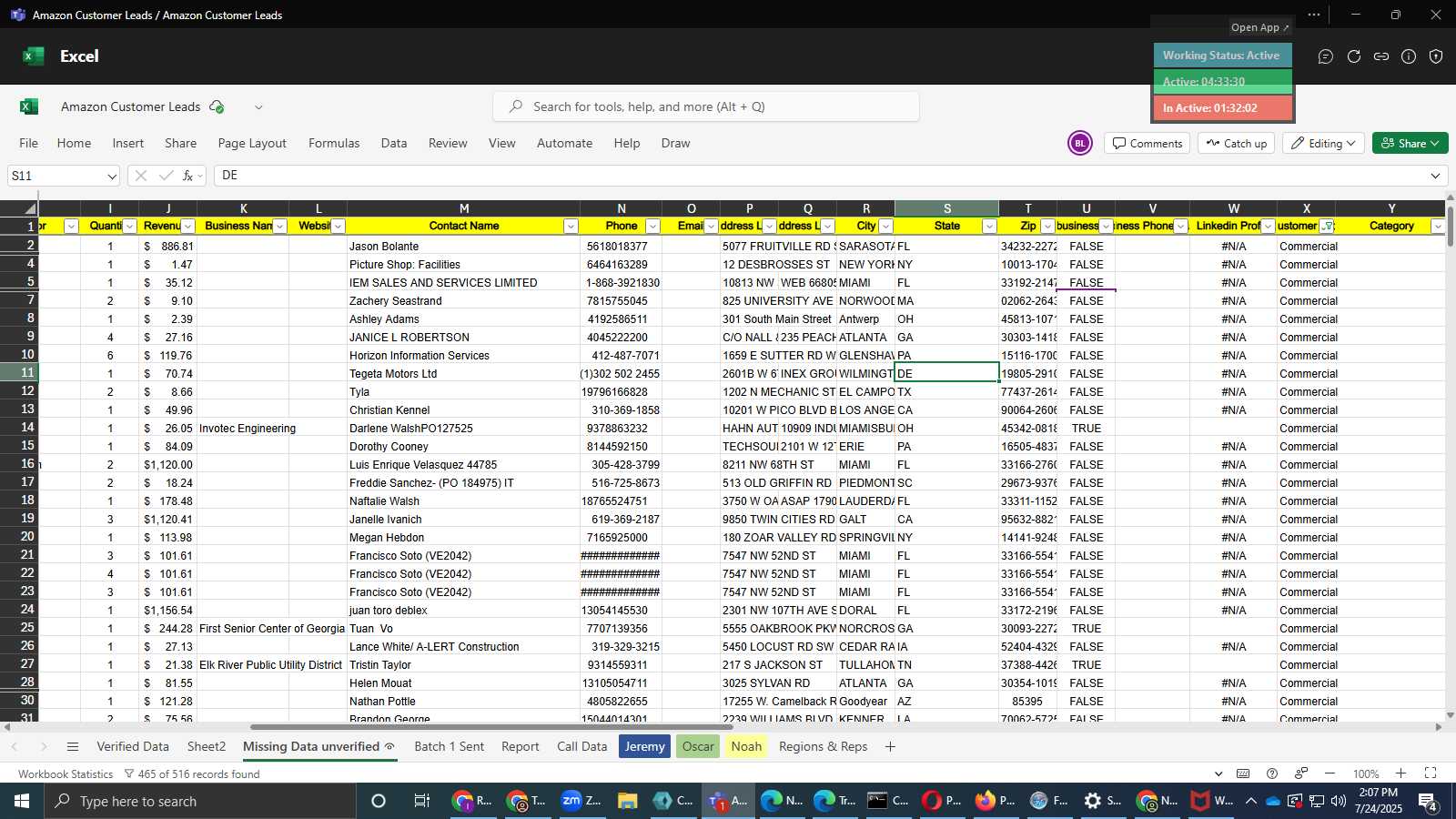Click the feedback icon in the status bar
Viewport: 1456px width, 819px height.
(1301, 773)
